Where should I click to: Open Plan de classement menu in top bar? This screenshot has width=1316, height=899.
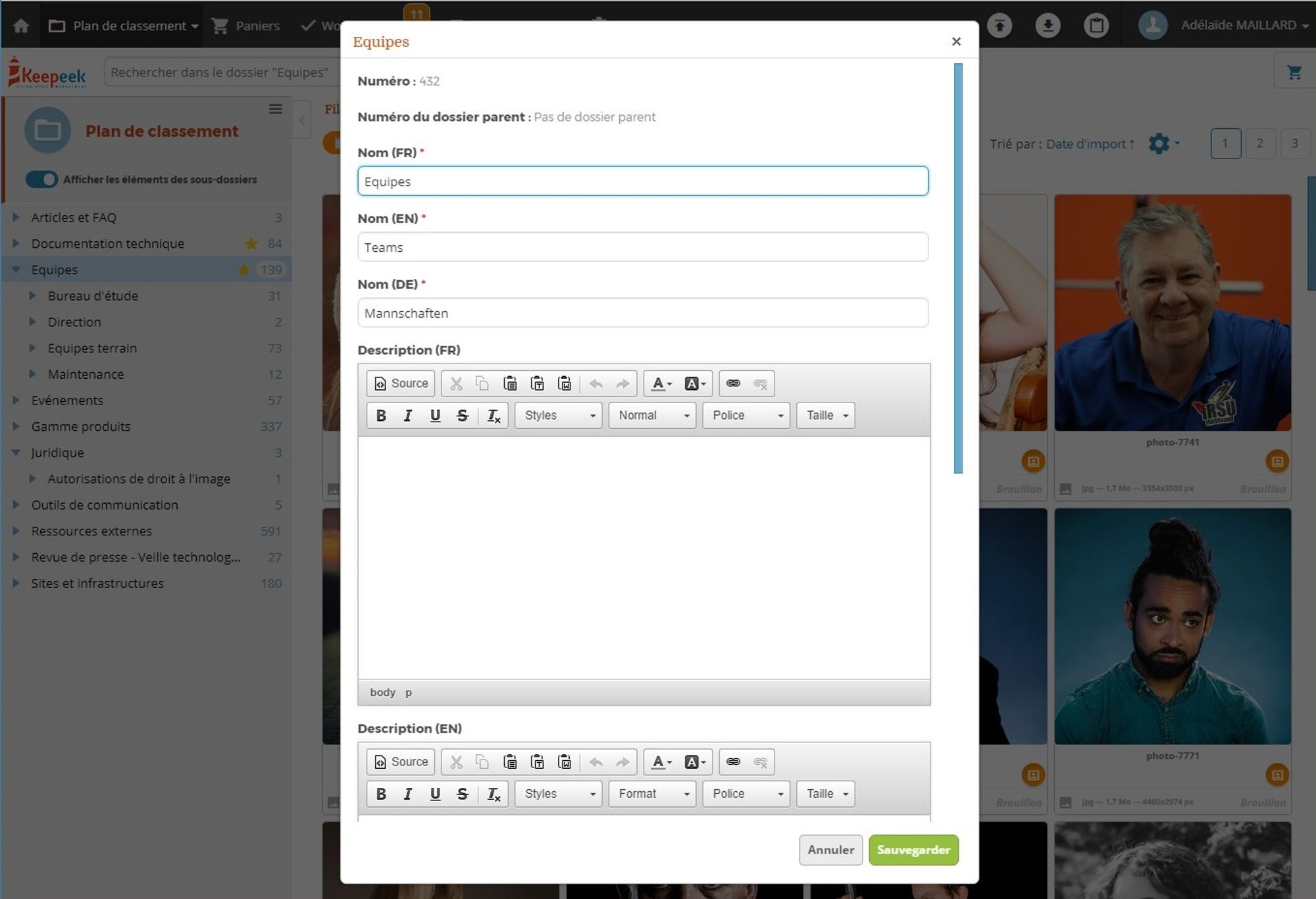(x=122, y=26)
